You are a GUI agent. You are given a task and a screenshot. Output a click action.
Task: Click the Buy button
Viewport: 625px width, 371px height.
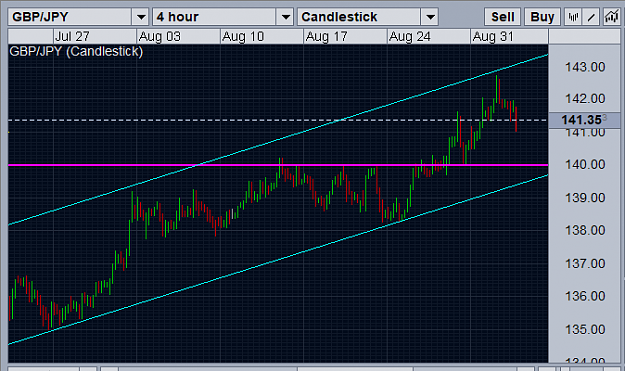542,17
